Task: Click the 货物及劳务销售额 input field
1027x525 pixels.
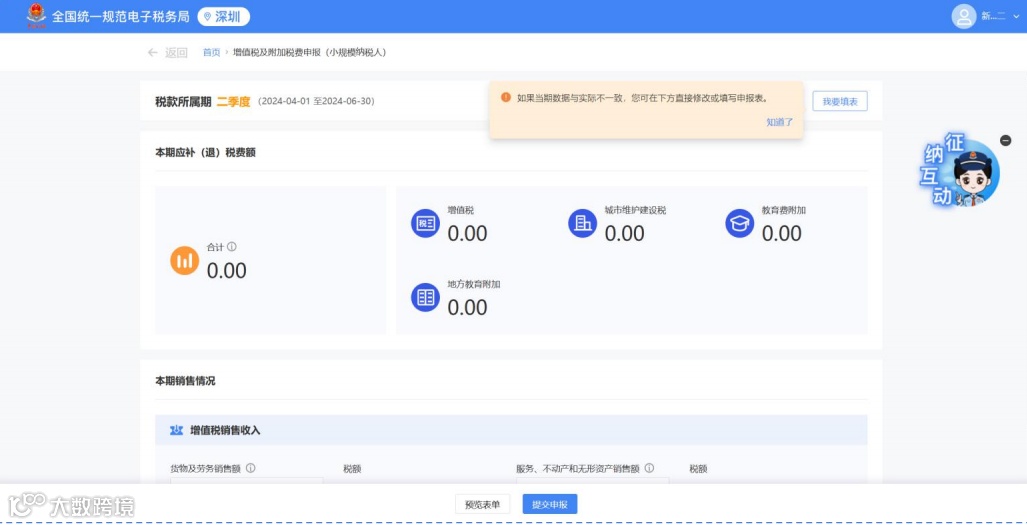Action: (x=246, y=480)
